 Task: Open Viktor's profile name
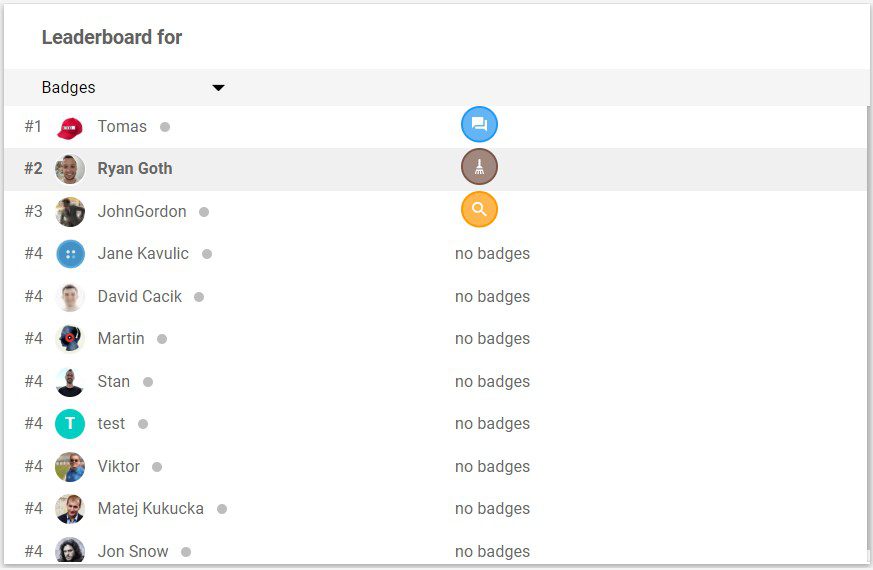(x=119, y=466)
